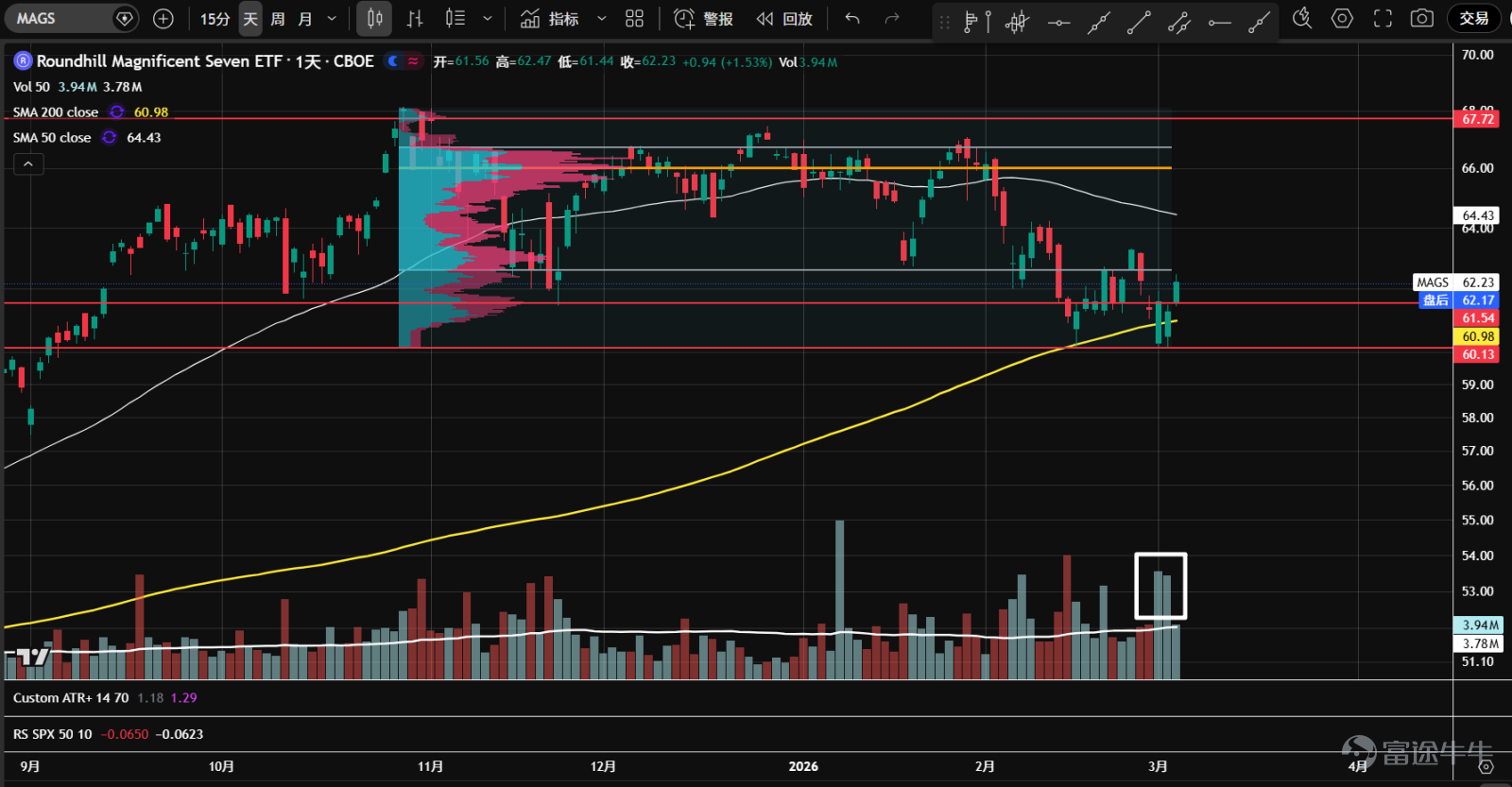Click the yellow 60.98 SMA price label
This screenshot has height=787, width=1512.
coord(1478,336)
